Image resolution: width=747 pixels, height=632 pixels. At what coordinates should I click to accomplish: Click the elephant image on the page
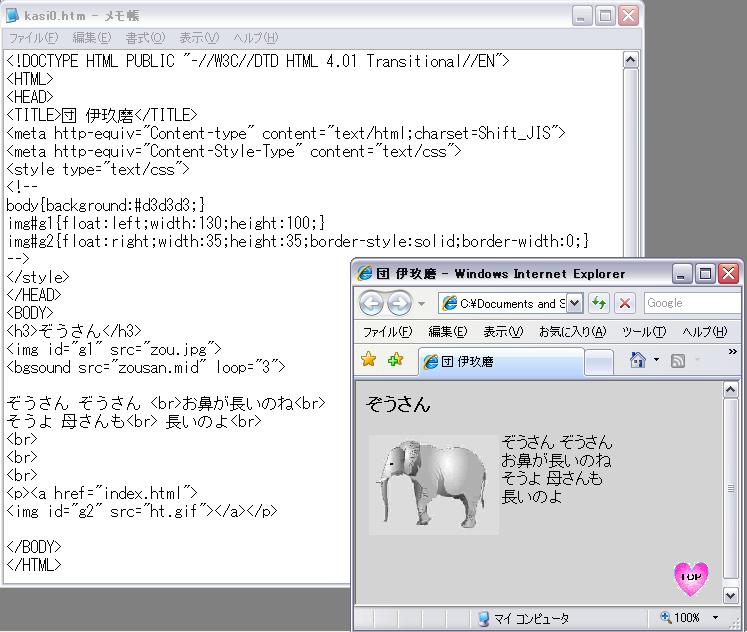434,485
